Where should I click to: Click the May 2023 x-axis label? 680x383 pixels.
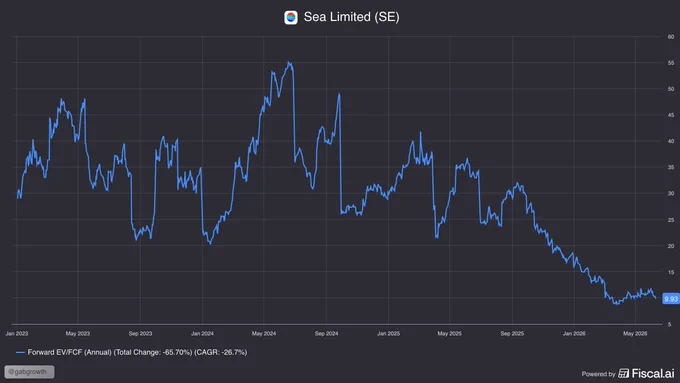78,334
